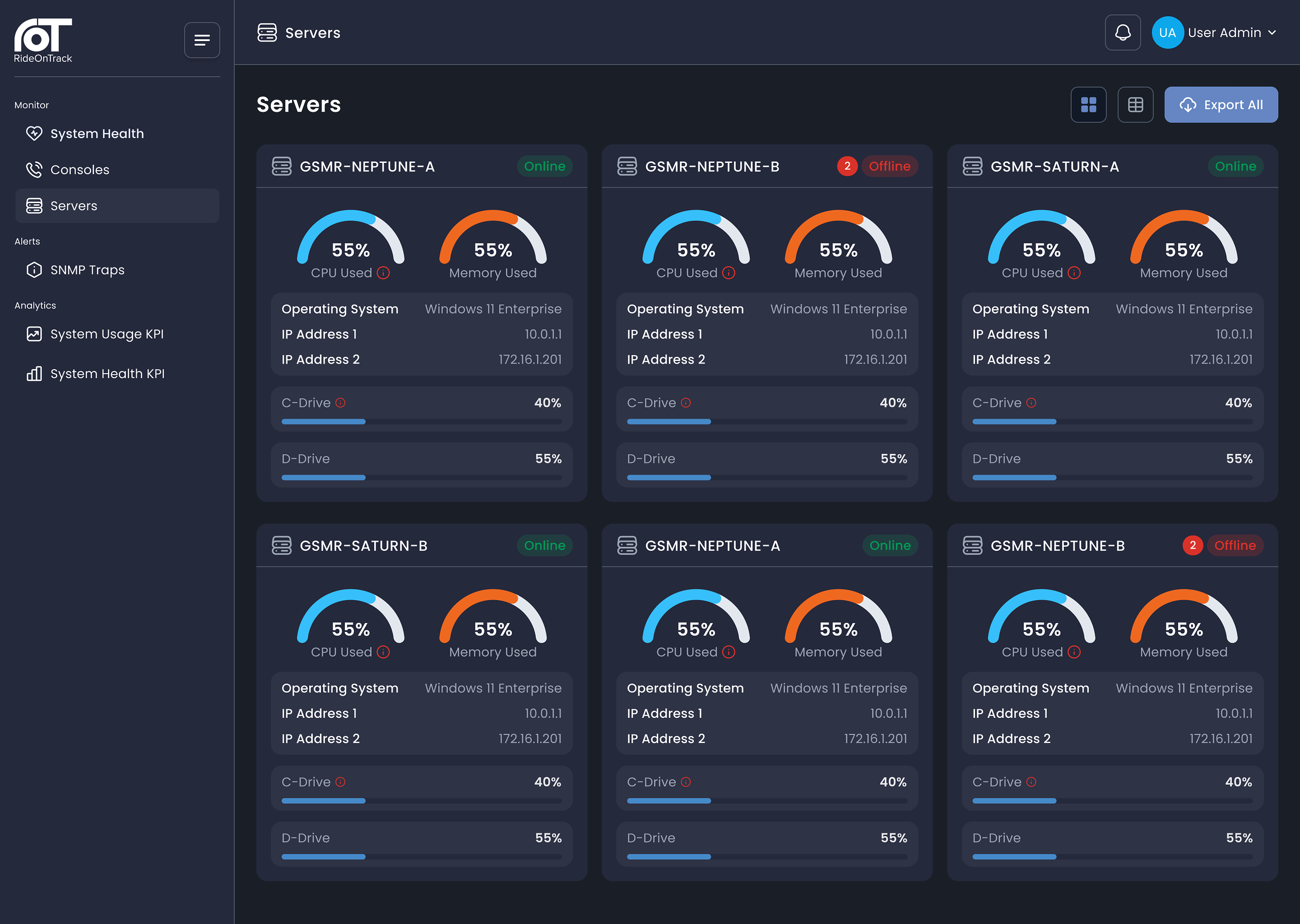The image size is (1300, 924).
Task: Click C-Drive progress bar on GSMR-SATURN-A
Action: click(1112, 421)
